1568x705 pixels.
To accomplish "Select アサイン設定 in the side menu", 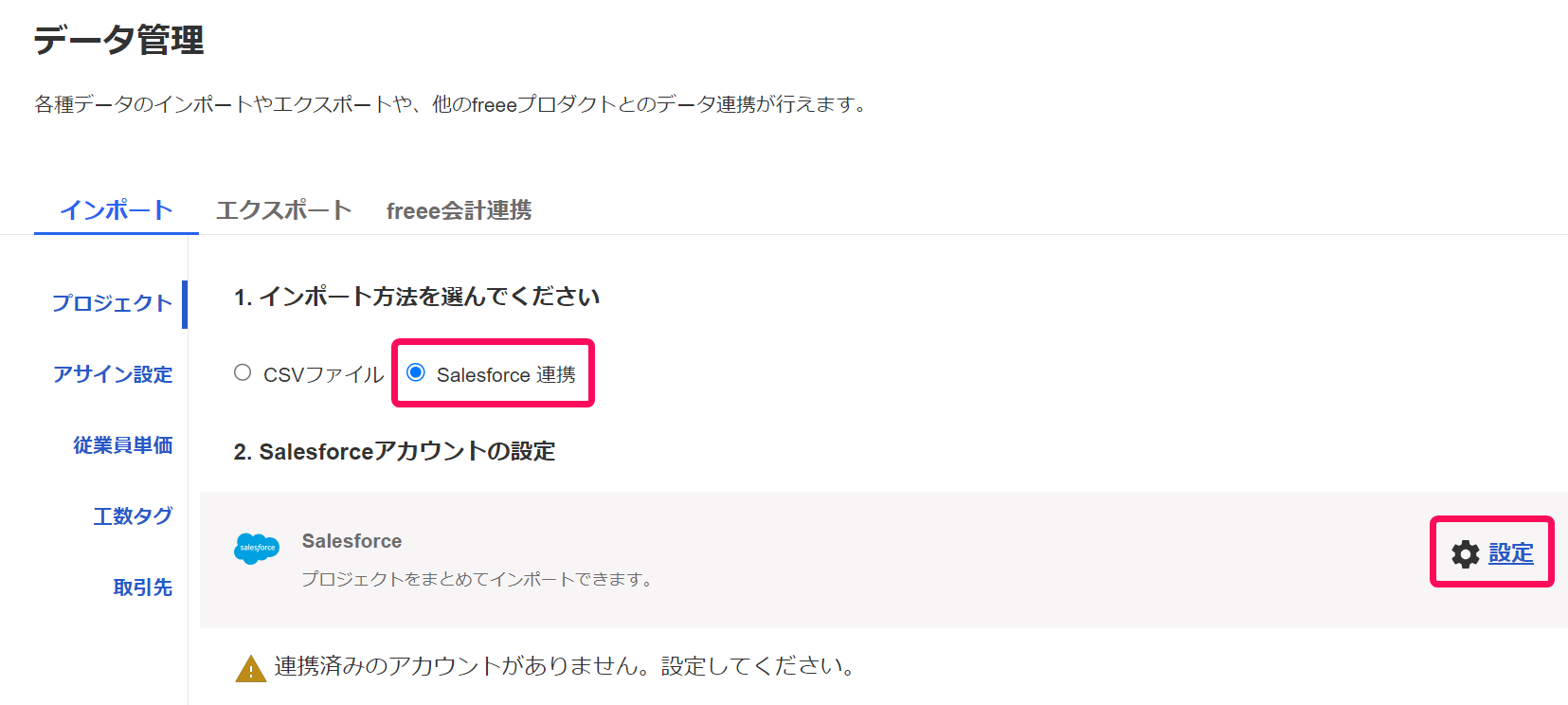I will (x=113, y=374).
